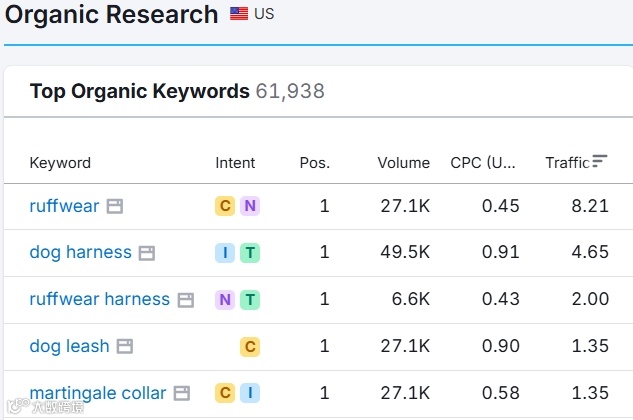Open SERP snapshot for dog leash
633x420 pixels.
coord(125,346)
